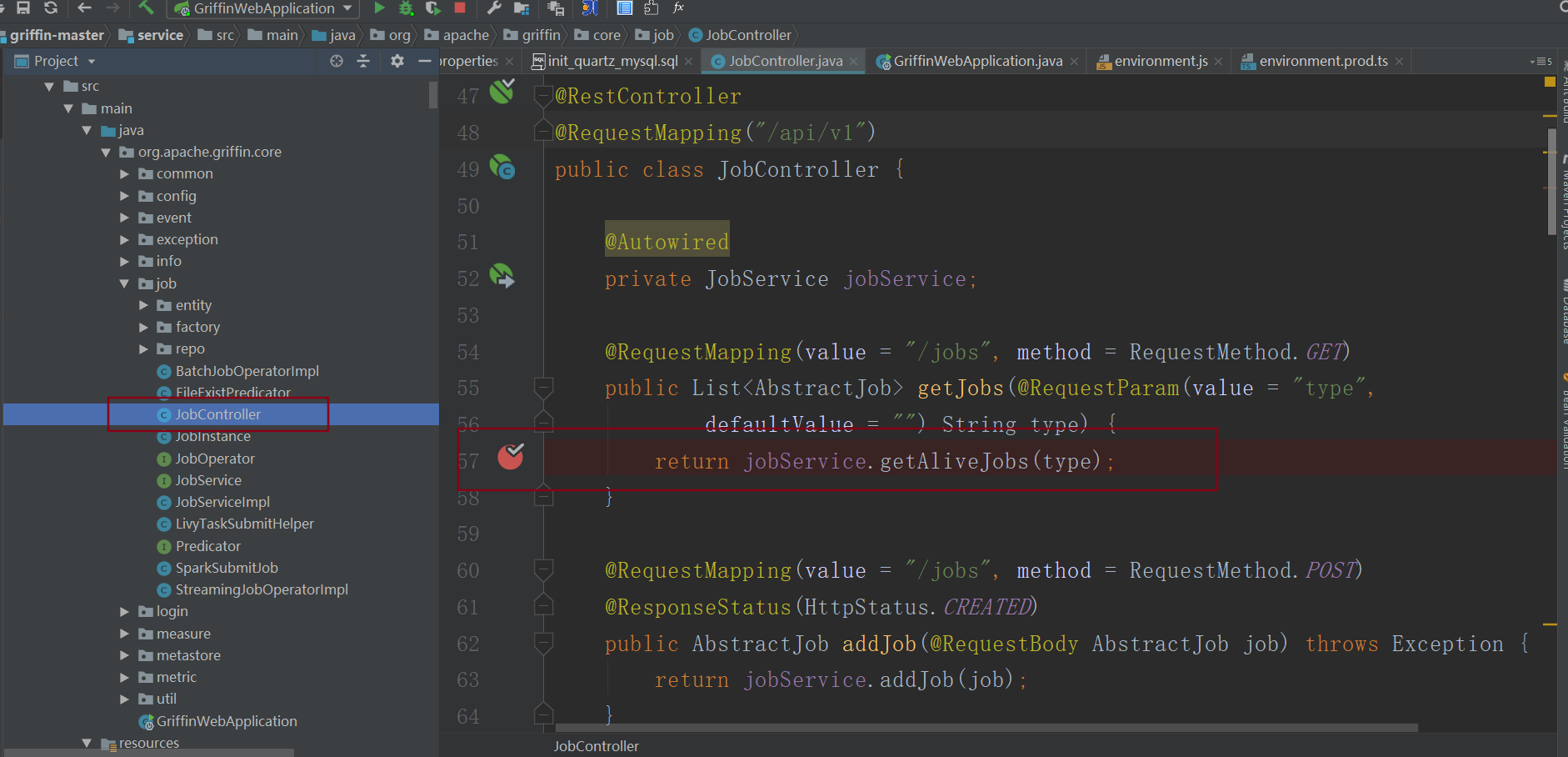1568x757 pixels.
Task: Toggle code fold at line 60
Action: 543,570
